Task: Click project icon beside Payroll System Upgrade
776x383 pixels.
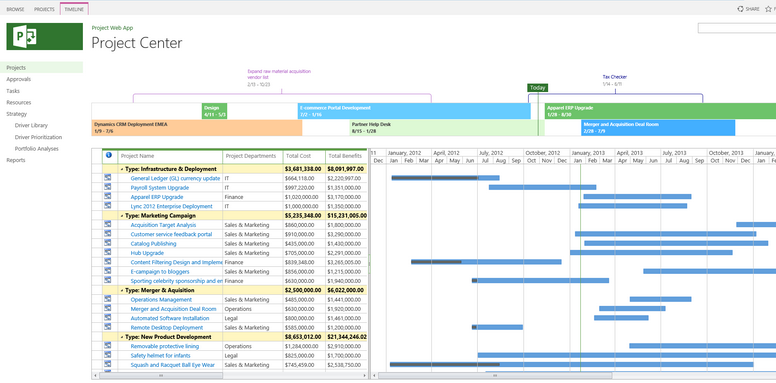Action: (108, 187)
